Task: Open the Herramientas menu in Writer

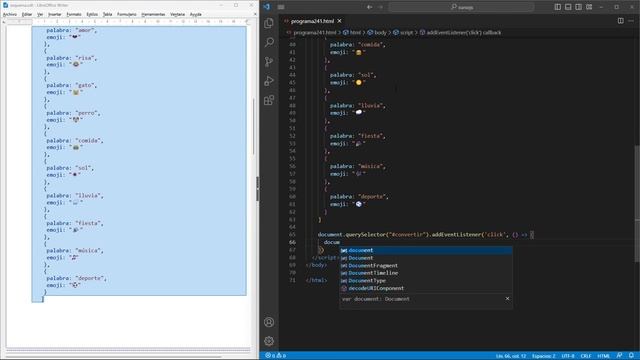Action: 153,14
